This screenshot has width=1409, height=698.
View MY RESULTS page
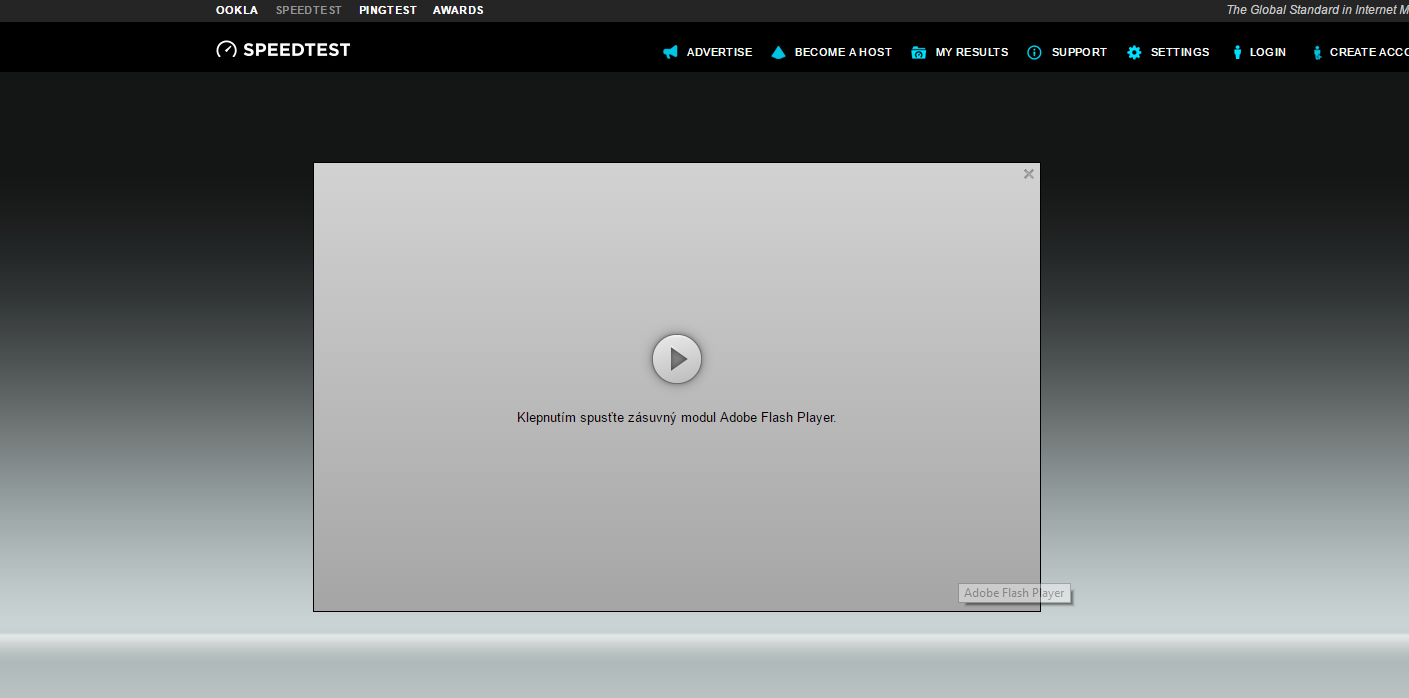(x=972, y=52)
